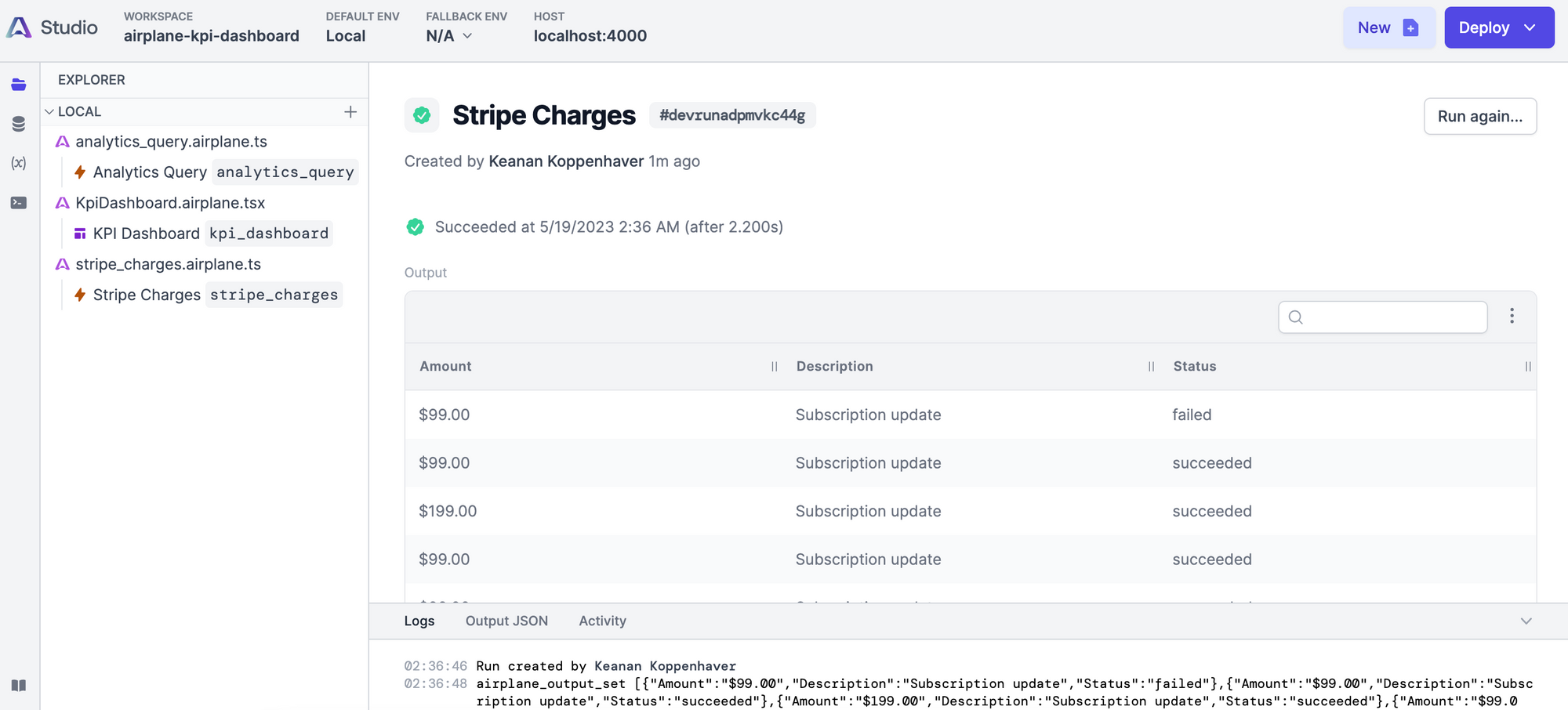Screen dimensions: 1568x710
Task: Click the $199.00 amount cell
Action: point(448,512)
